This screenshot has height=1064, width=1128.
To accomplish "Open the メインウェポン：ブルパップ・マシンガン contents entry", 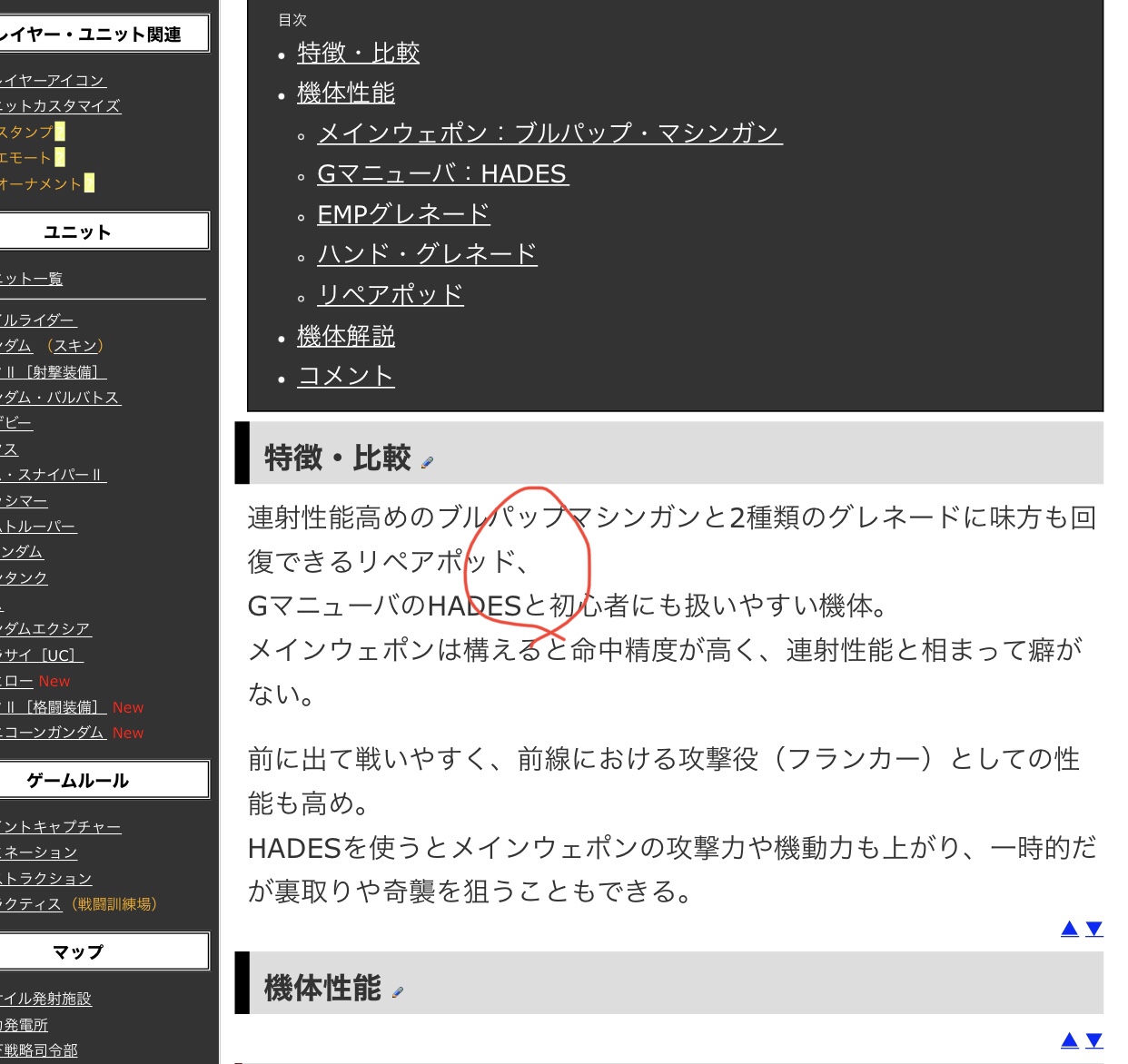I will coord(549,133).
